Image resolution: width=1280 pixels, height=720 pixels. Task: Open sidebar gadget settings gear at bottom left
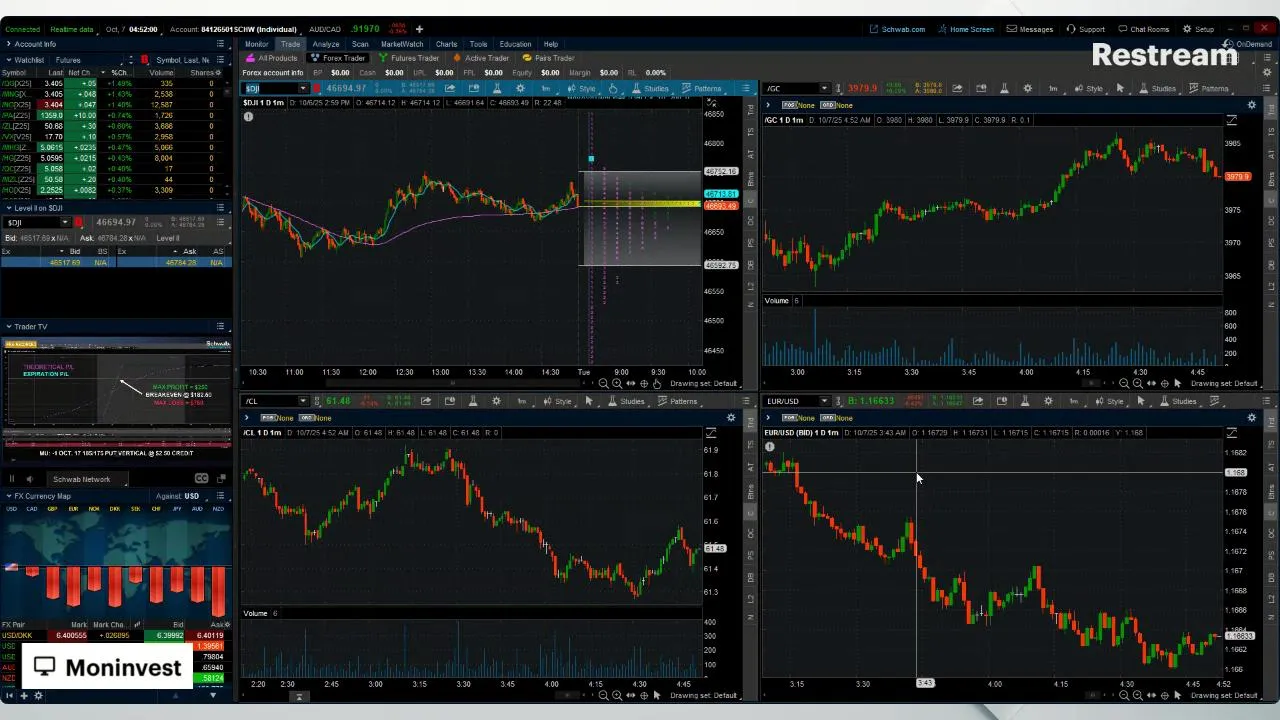click(38, 696)
